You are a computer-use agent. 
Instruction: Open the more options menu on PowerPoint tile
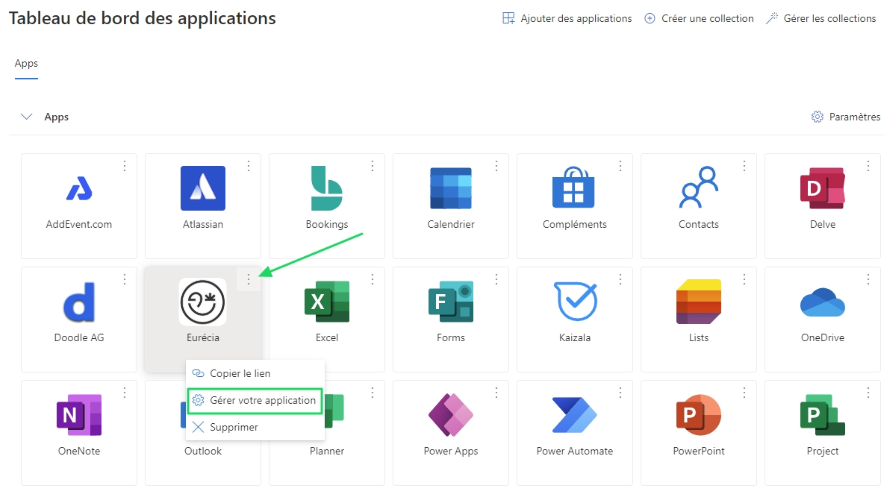pos(744,393)
